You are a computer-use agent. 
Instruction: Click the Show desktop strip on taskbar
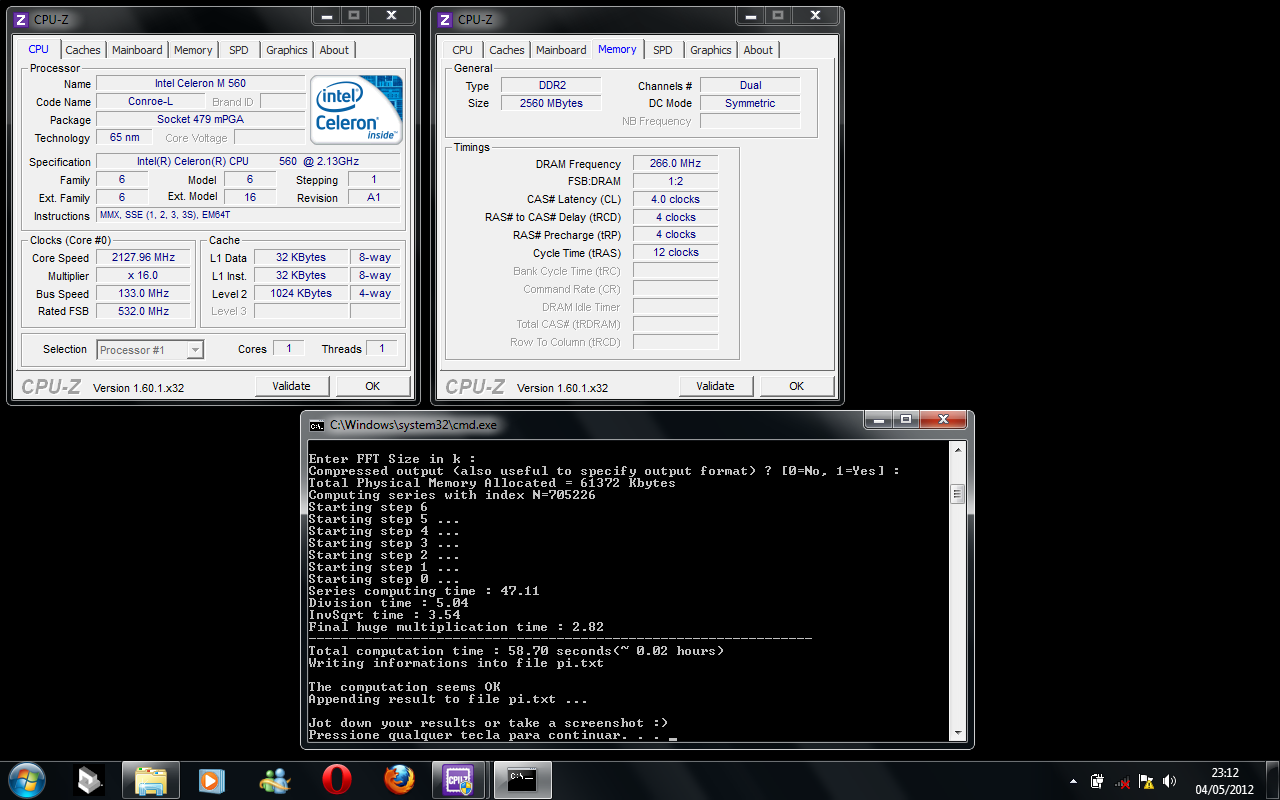[x=1272, y=780]
